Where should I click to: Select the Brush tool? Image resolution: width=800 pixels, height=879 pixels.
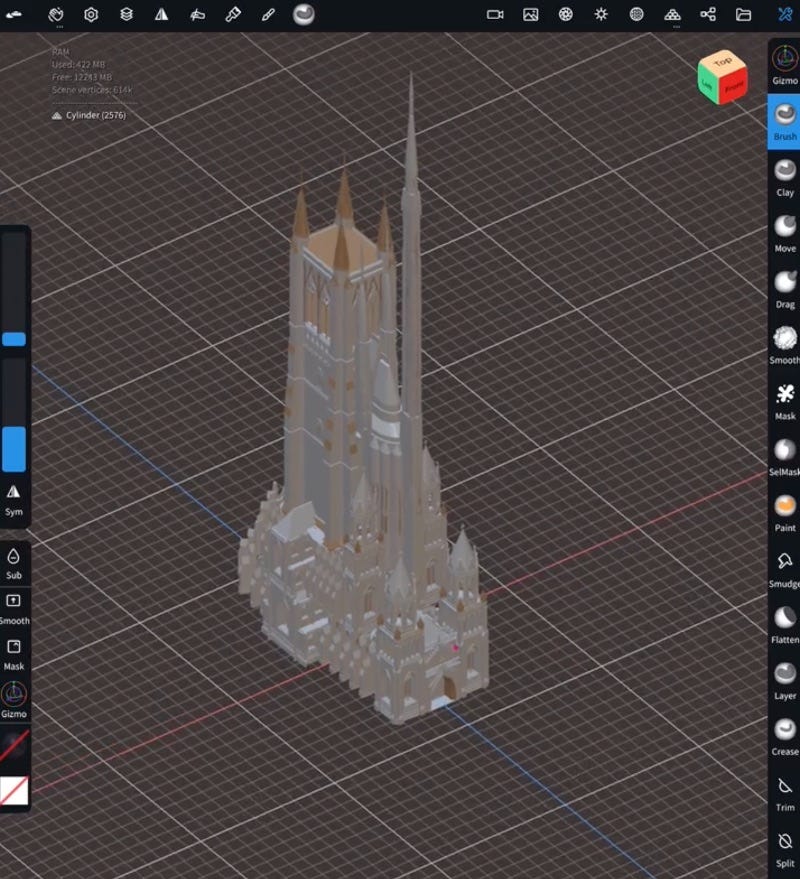[x=785, y=122]
